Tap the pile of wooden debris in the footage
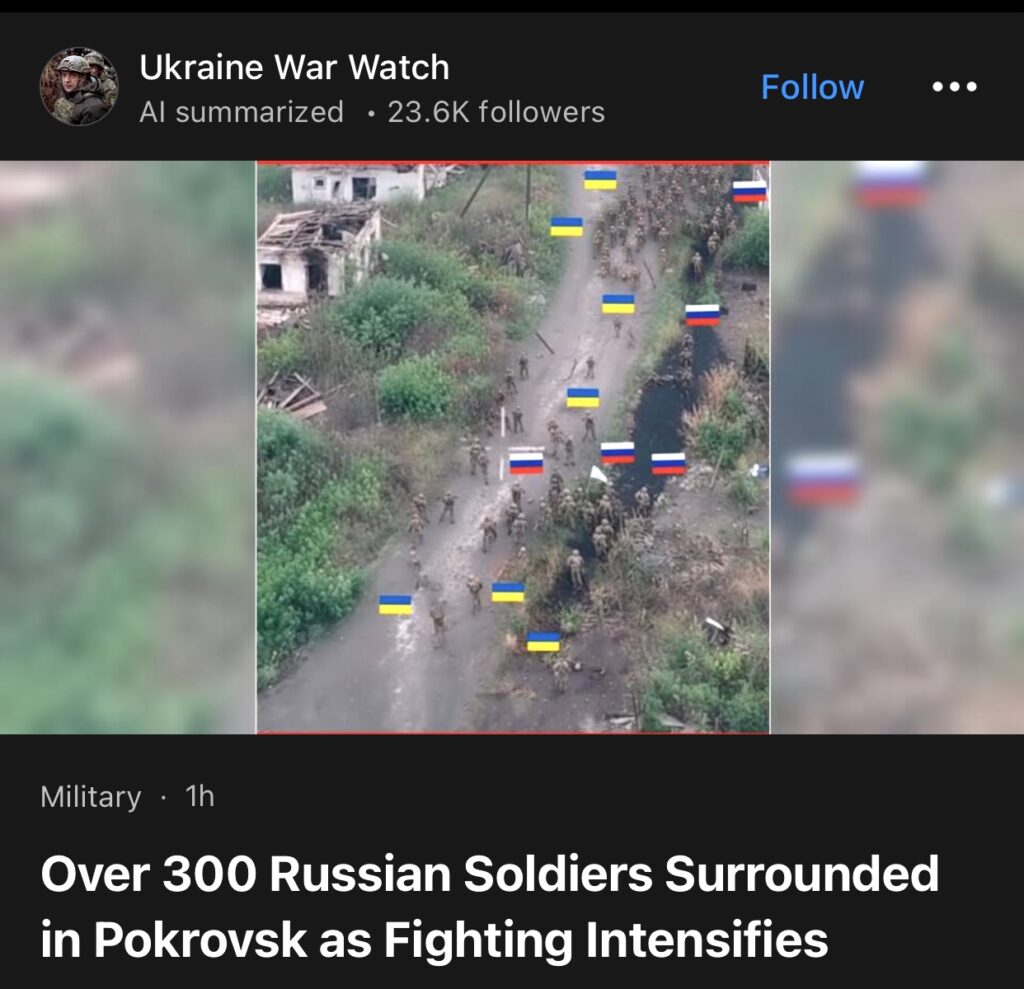 coord(293,395)
